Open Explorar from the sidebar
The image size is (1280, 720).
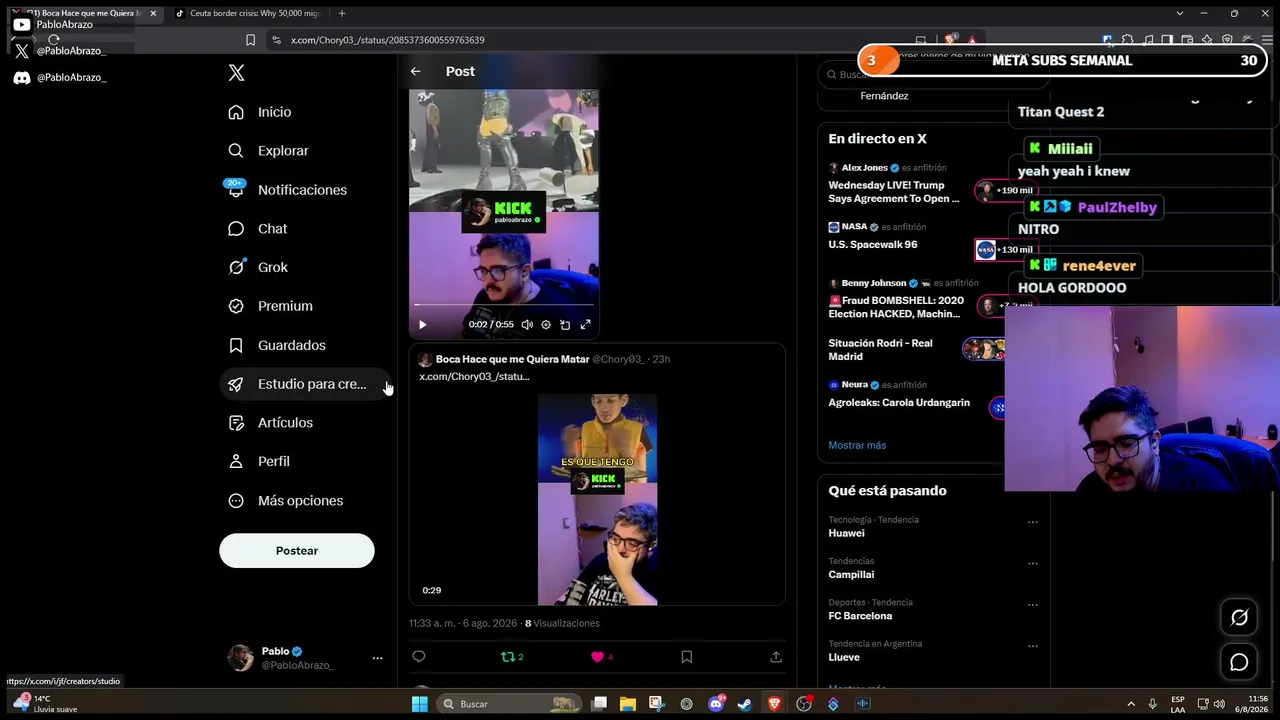268,151
